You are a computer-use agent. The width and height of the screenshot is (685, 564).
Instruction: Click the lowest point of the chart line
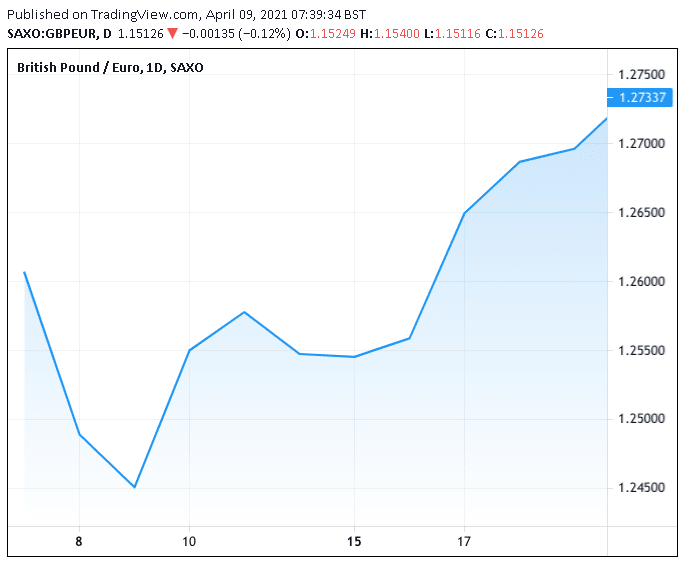(x=134, y=487)
